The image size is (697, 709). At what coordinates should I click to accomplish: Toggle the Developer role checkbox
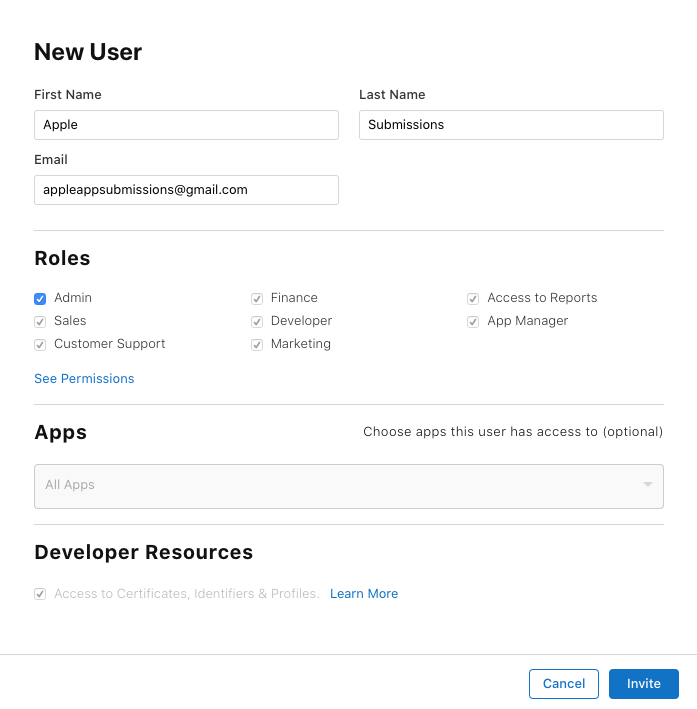click(257, 321)
